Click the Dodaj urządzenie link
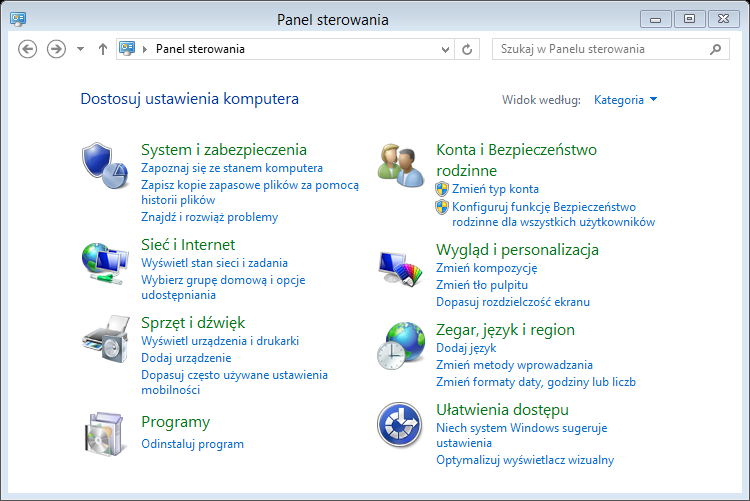The width and height of the screenshot is (750, 501). coord(186,358)
